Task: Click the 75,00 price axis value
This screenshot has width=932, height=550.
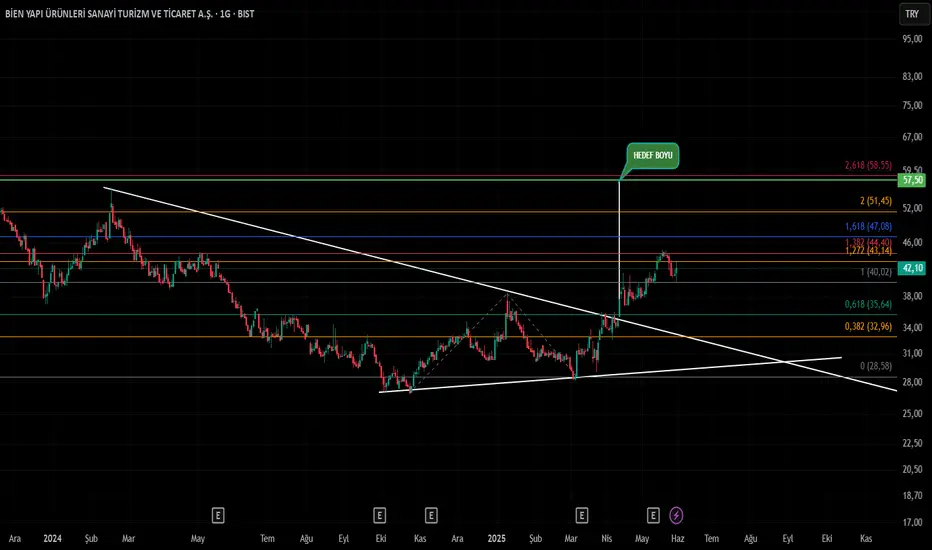Action: click(912, 105)
